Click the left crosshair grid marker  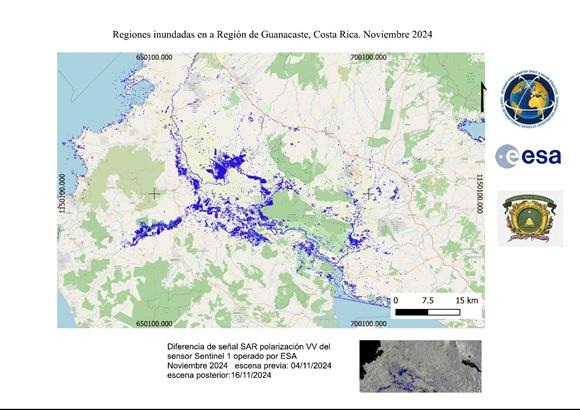[x=154, y=194]
